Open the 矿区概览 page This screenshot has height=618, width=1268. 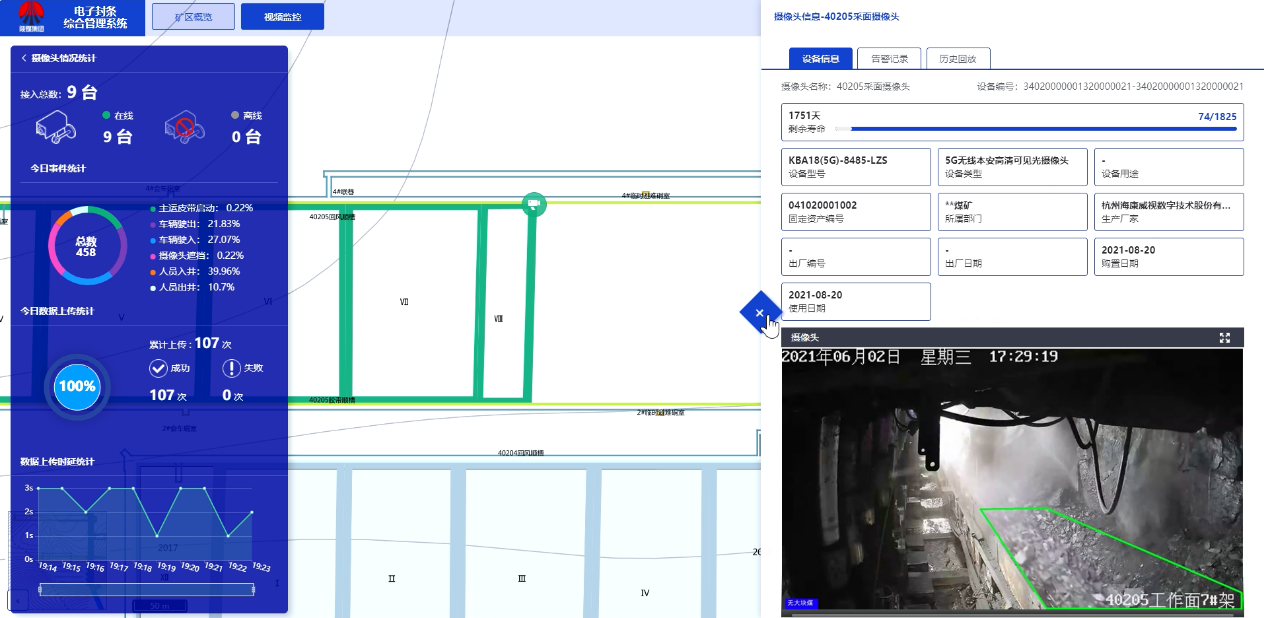(x=193, y=17)
